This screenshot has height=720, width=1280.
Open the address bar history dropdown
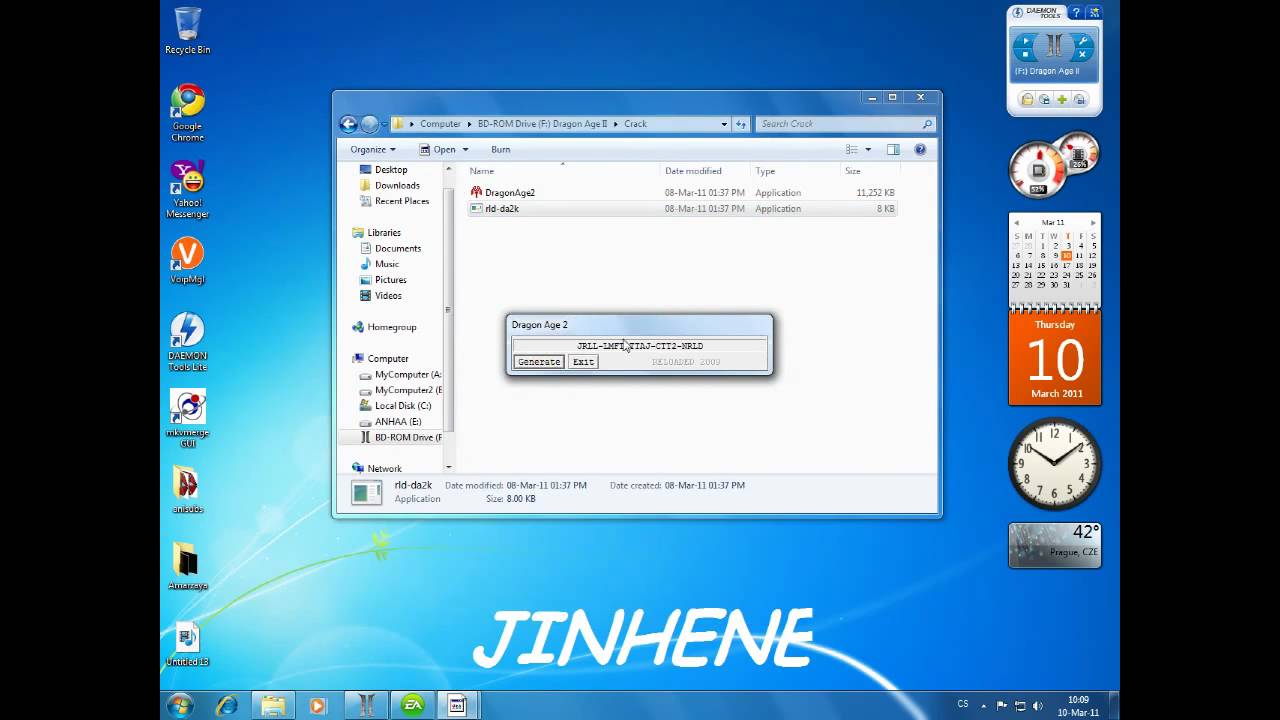point(724,124)
